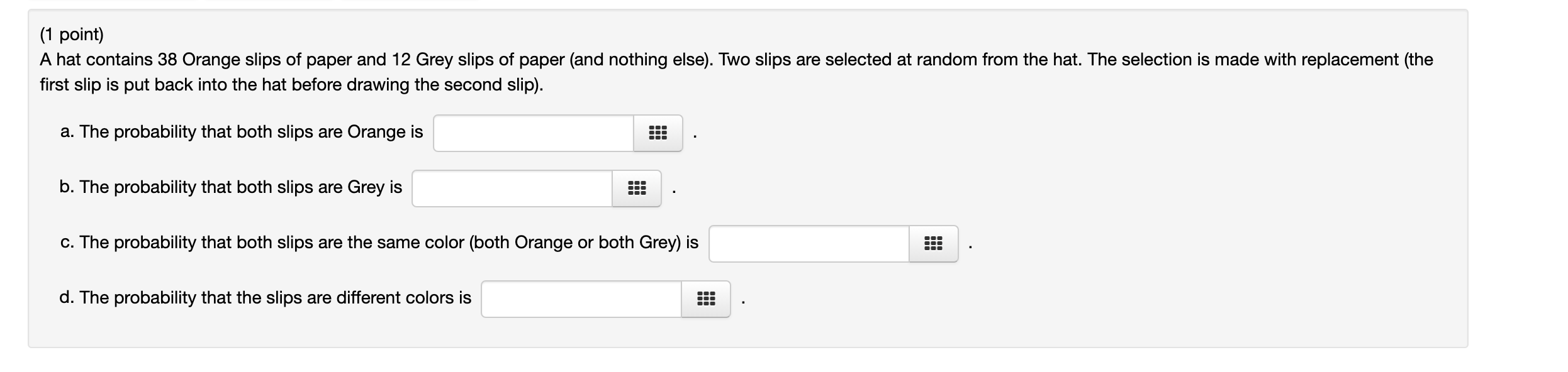Viewport: 1568px width, 372px height.
Task: Click the '(1 point)' label
Action: 72,34
